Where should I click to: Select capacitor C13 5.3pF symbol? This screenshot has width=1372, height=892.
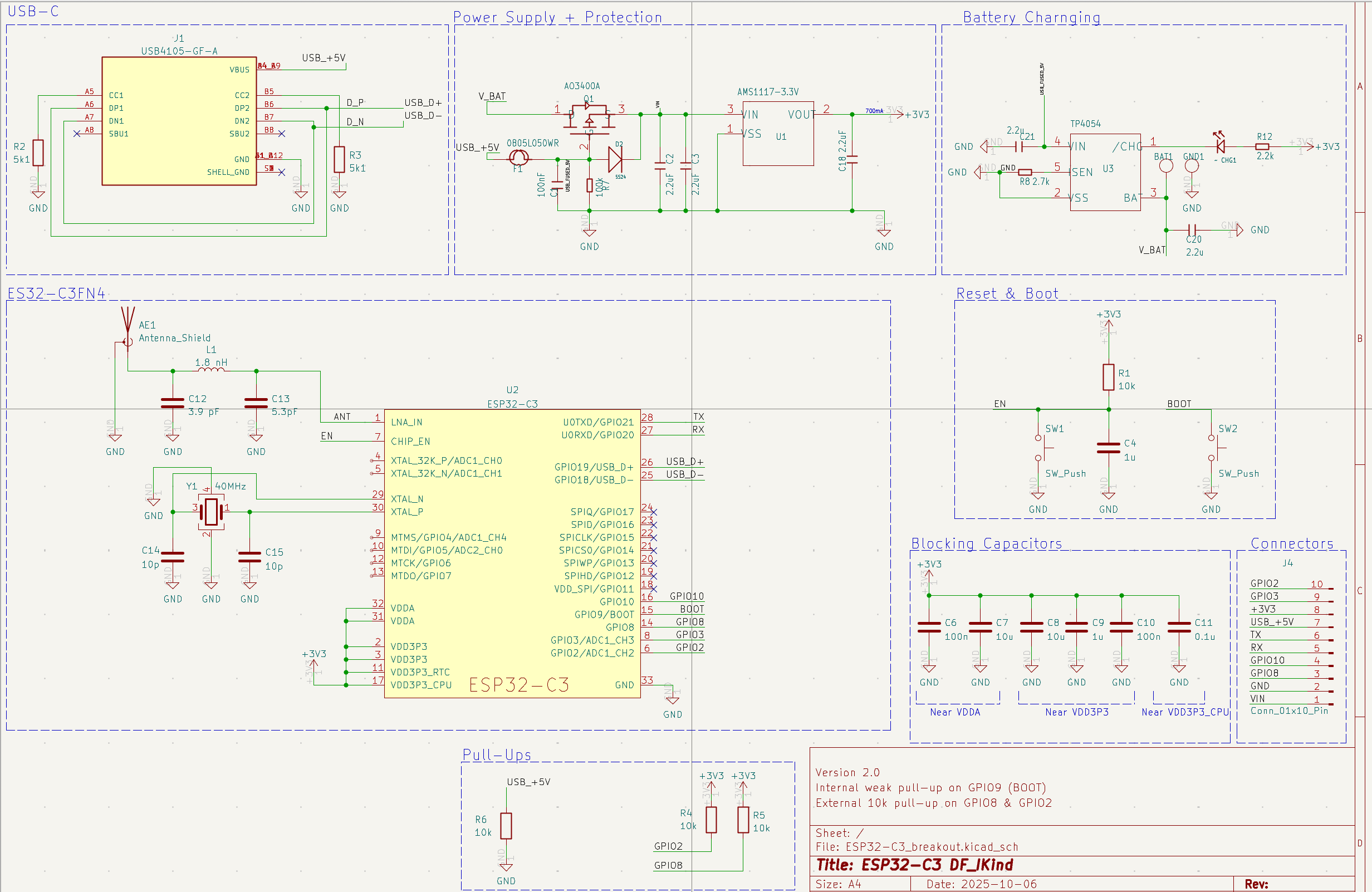tap(256, 403)
